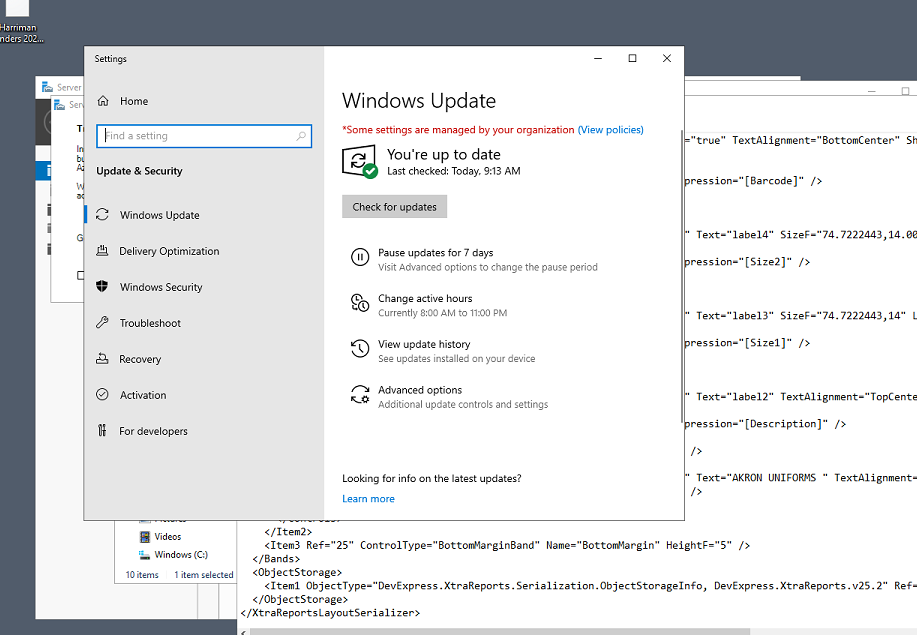
Task: Click the Delivery Optimization icon
Action: pos(102,251)
